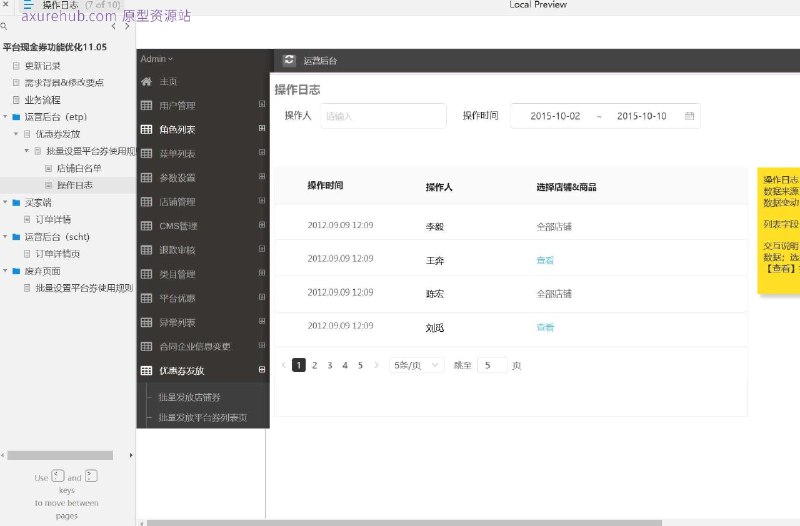Expand the 店铺管理 menu via plus icon
This screenshot has height=526, width=800.
262,201
